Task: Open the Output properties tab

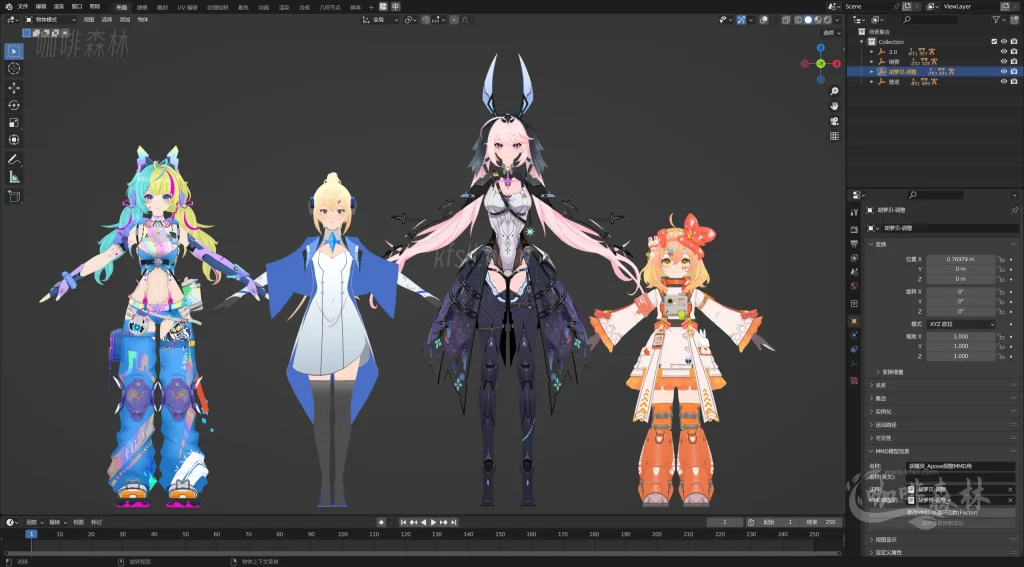Action: pos(854,244)
